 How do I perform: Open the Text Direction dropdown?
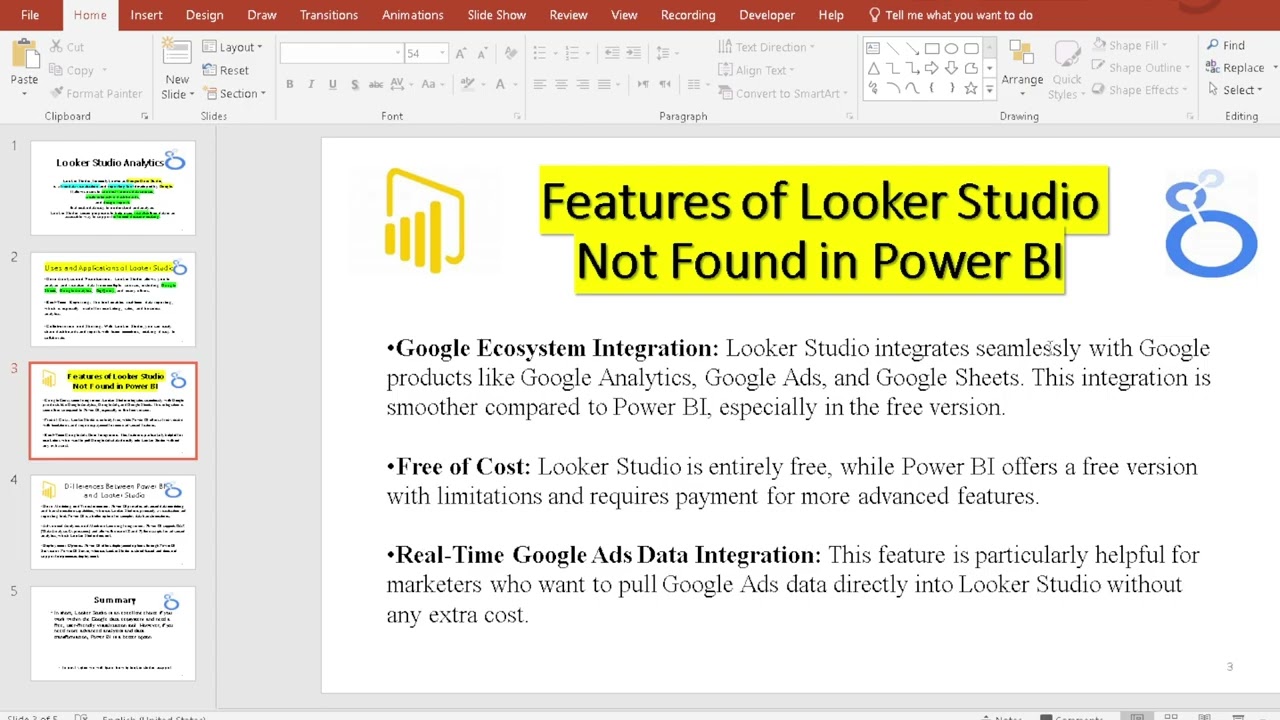(x=767, y=47)
